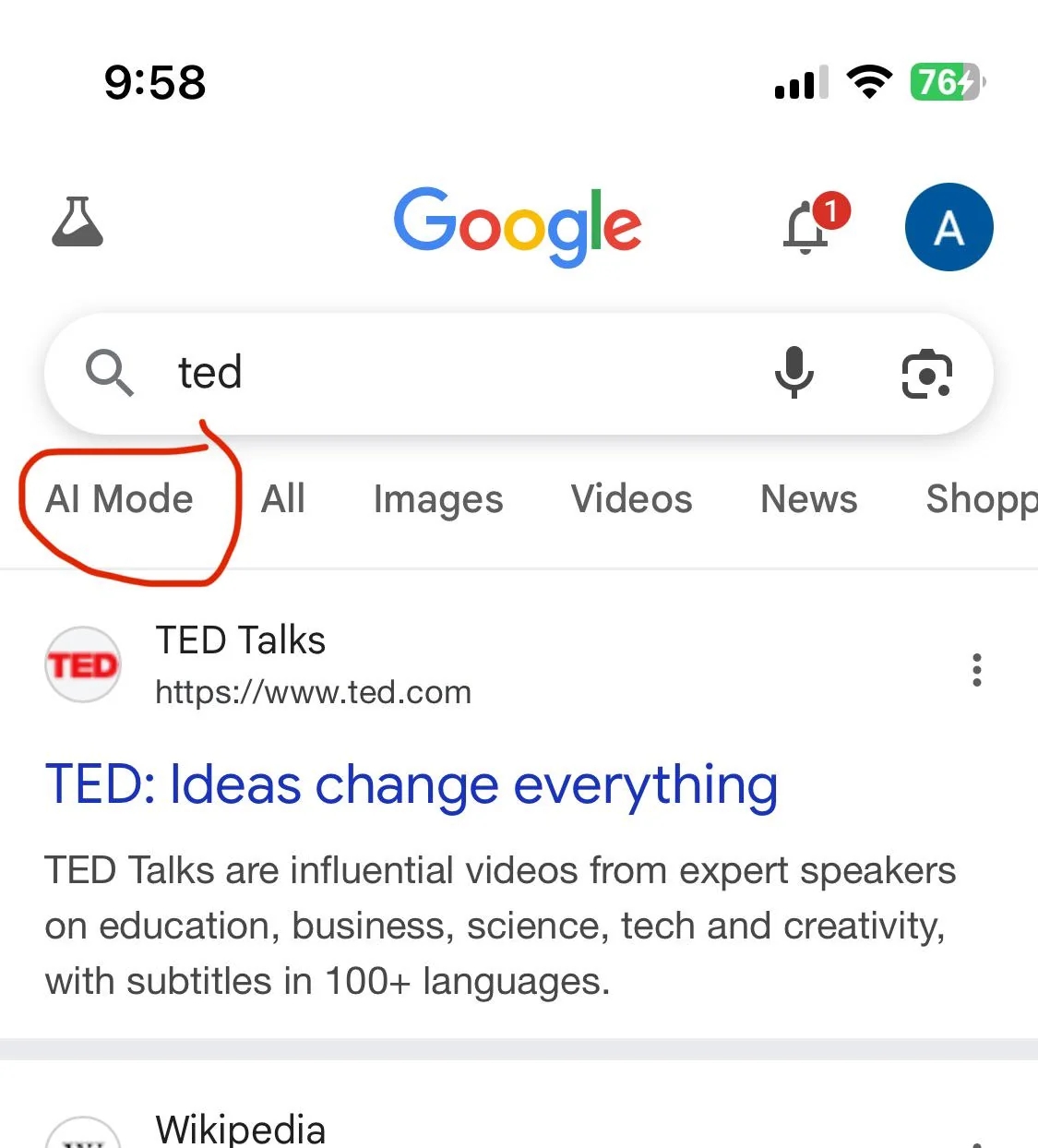Open the News results tab
The width and height of the screenshot is (1038, 1148).
[808, 498]
